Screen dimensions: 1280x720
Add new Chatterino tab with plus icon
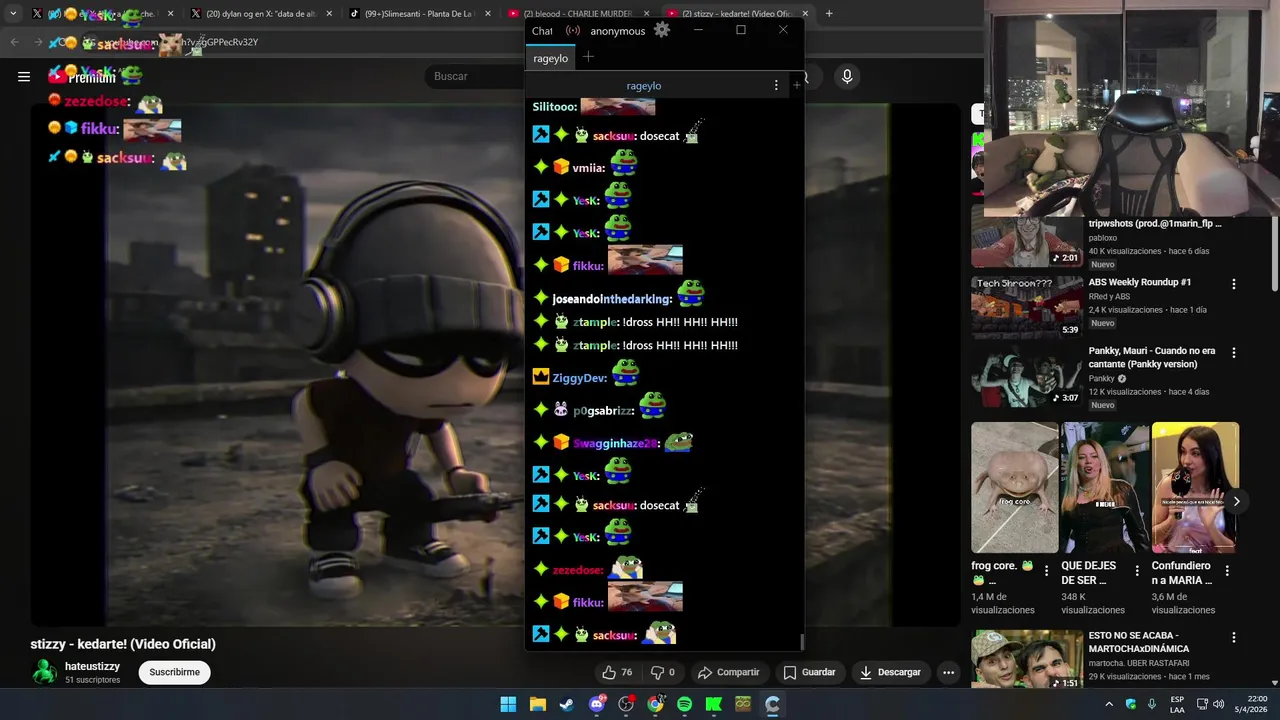point(588,57)
